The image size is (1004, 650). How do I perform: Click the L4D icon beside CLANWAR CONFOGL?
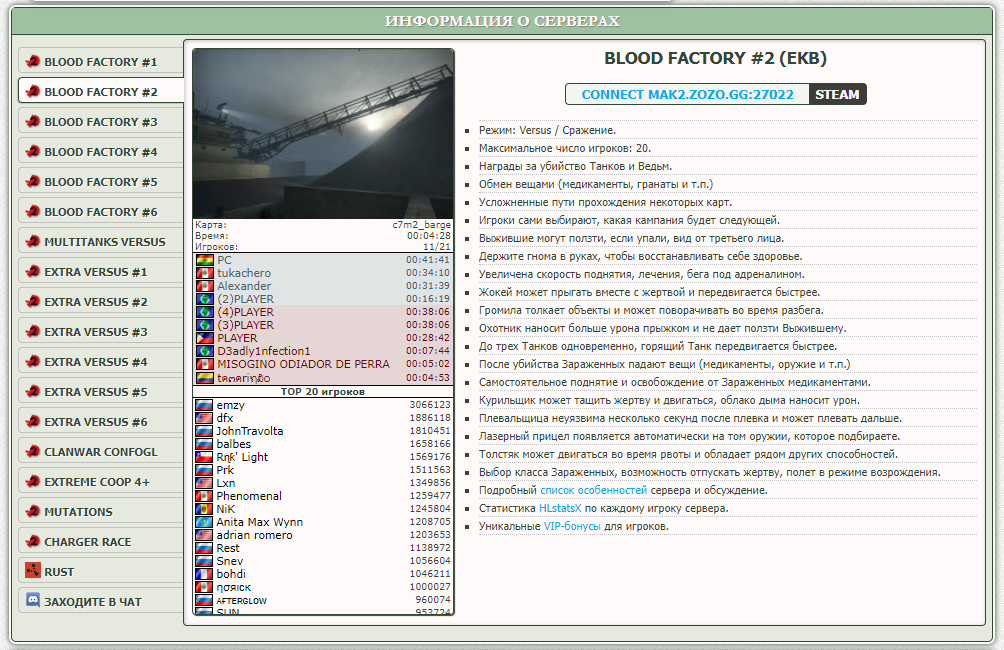point(33,451)
